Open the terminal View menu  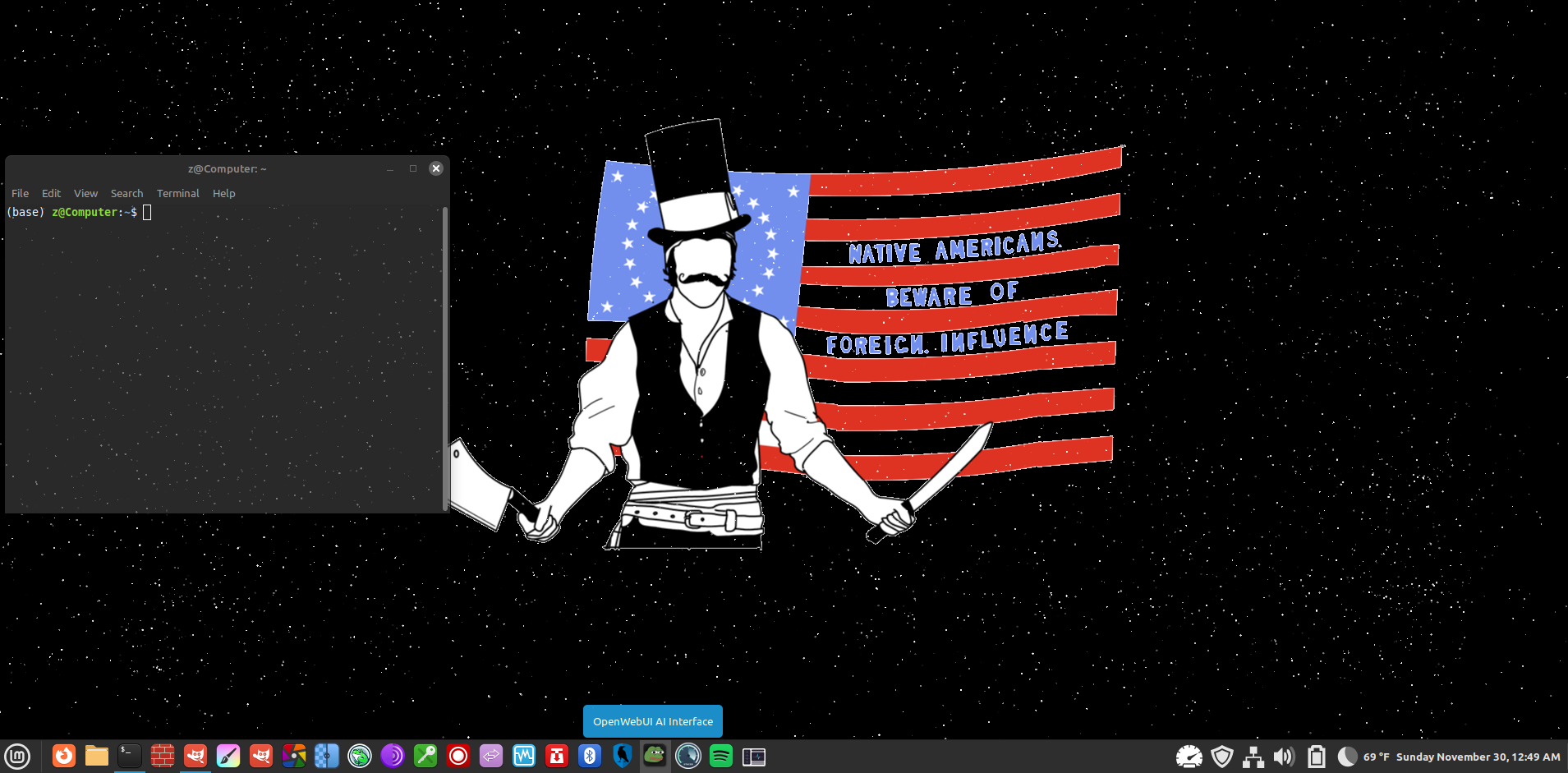(x=85, y=193)
